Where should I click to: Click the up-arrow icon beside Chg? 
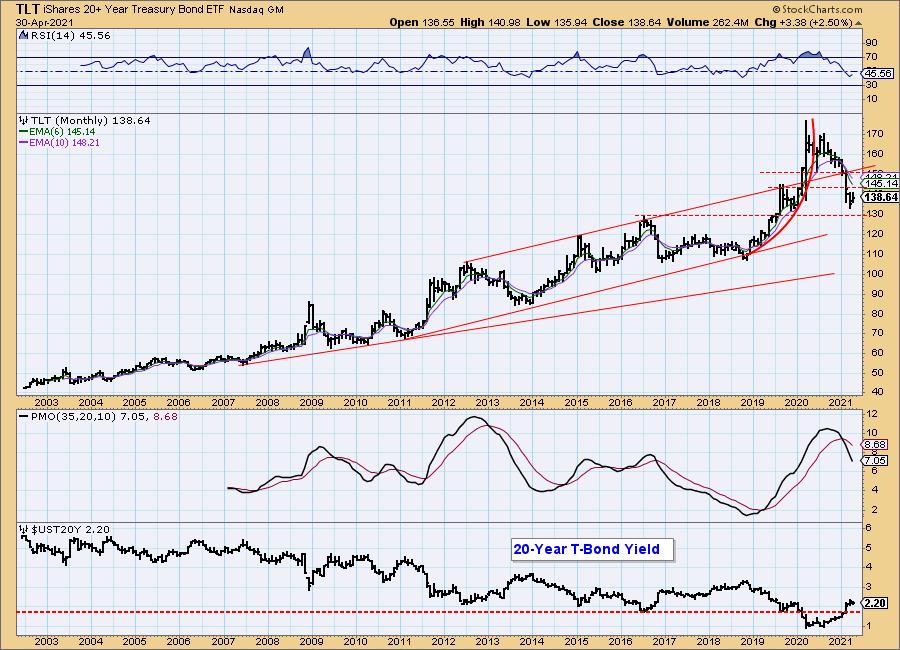pos(859,23)
